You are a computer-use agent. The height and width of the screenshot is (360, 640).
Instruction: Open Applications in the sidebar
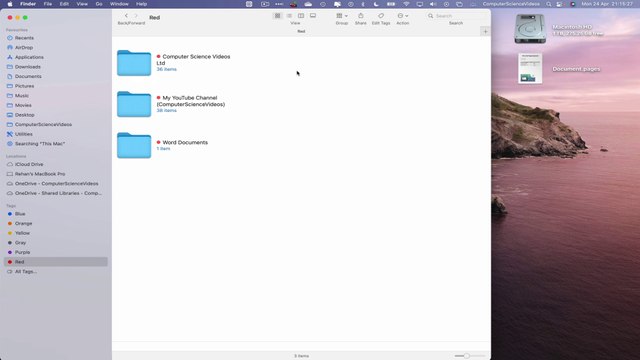[29, 57]
